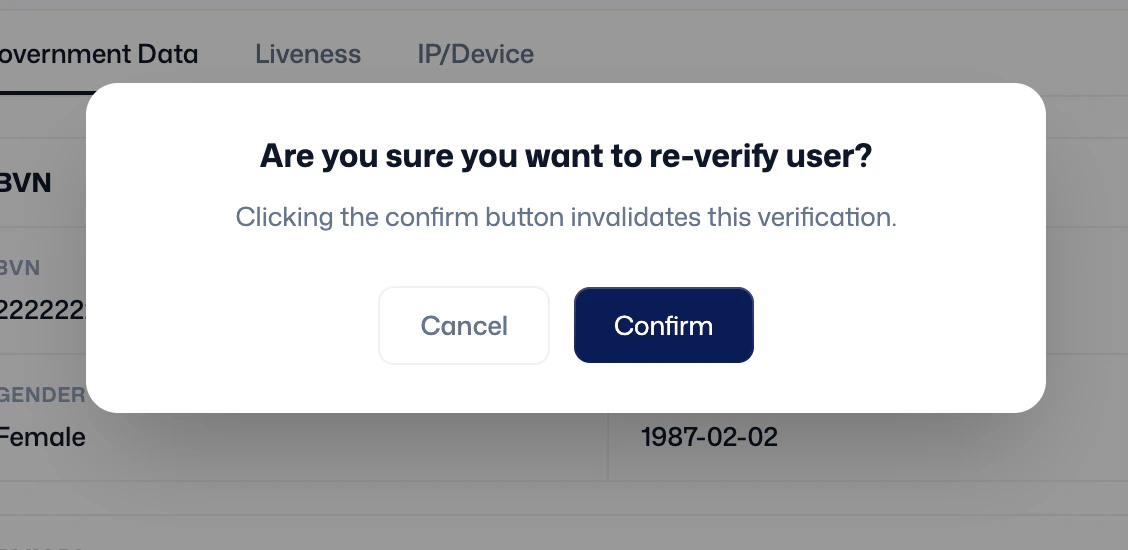1128x550 pixels.
Task: Click the empty dialog space right of Confirm
Action: click(899, 325)
